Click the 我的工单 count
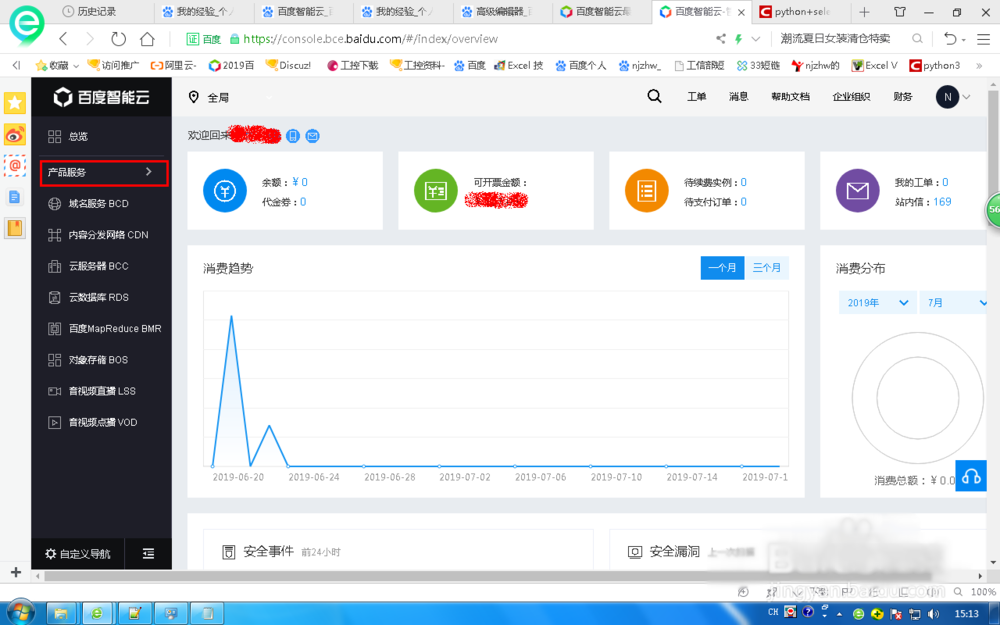Viewport: 1000px width, 625px height. pos(945,182)
